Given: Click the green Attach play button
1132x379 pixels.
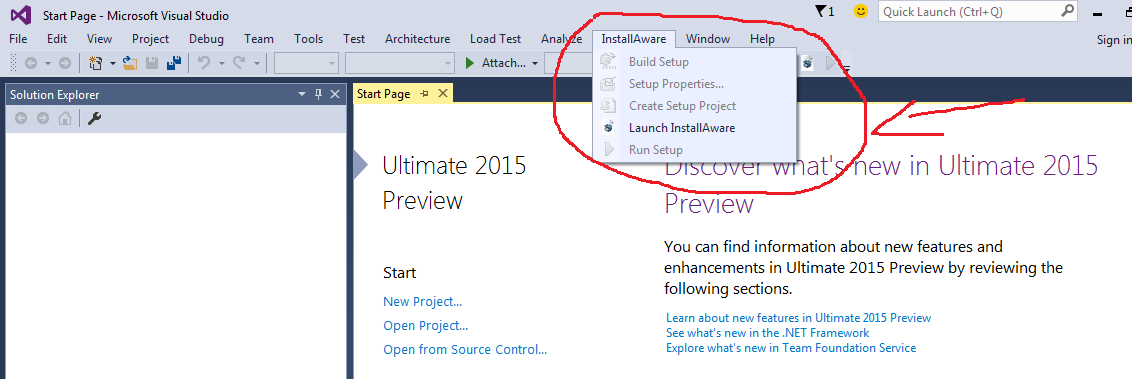Looking at the screenshot, I should click(469, 64).
